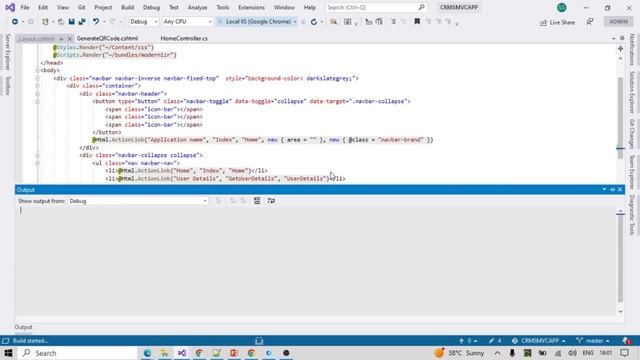Open the Build menu
Screen dimensions: 640x360
pos(128,7)
